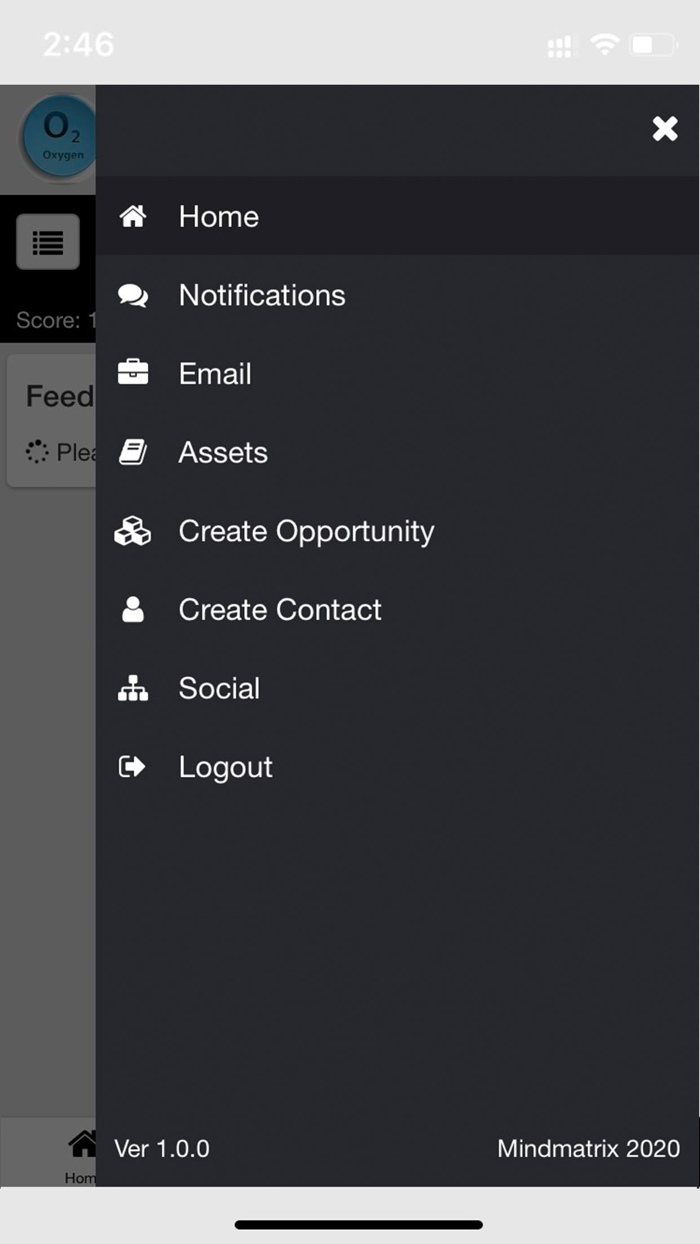This screenshot has height=1244, width=700.
Task: Open the Social menu entry
Action: (x=219, y=688)
